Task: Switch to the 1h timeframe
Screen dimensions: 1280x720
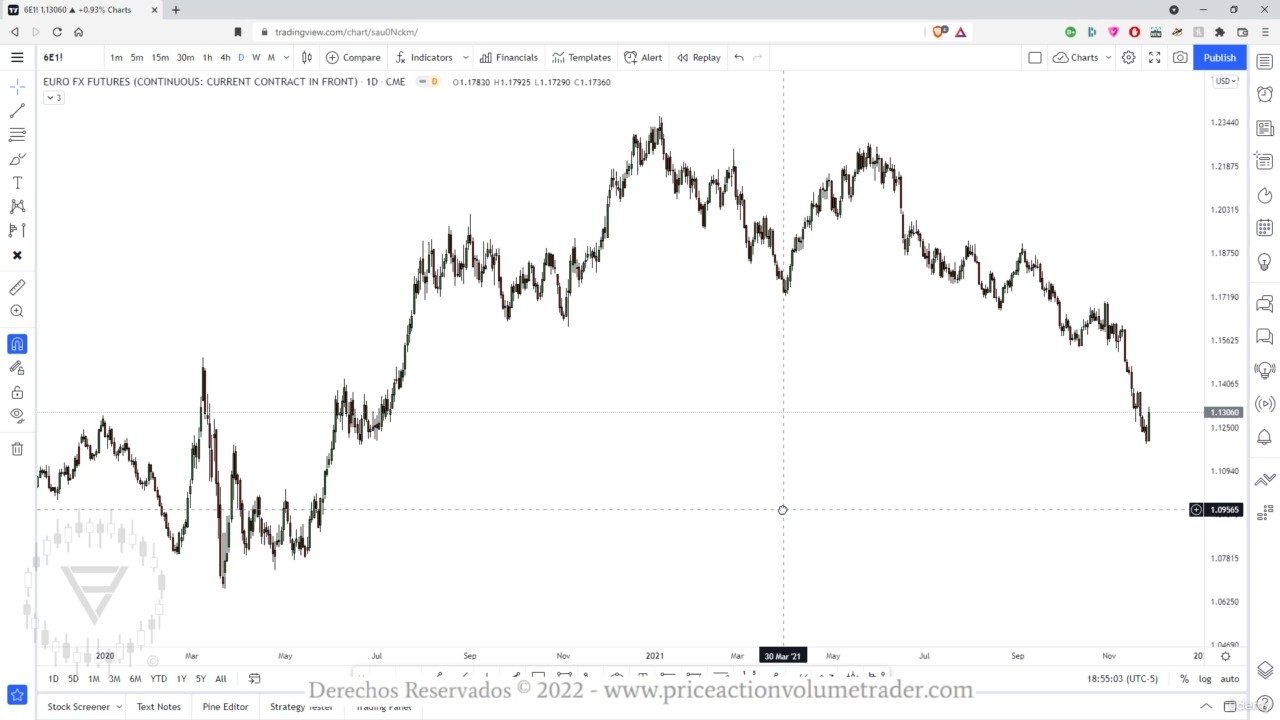Action: coord(207,57)
